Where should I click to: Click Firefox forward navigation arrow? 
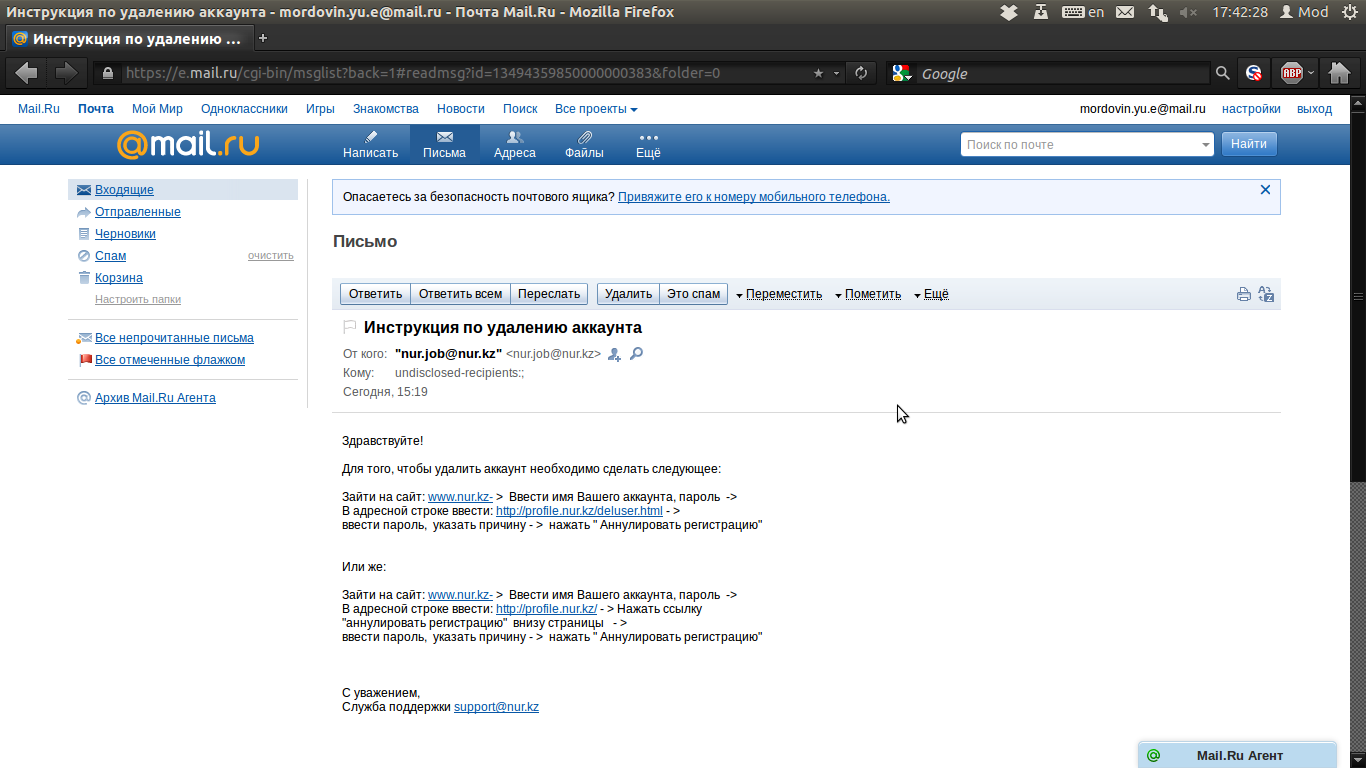point(65,73)
